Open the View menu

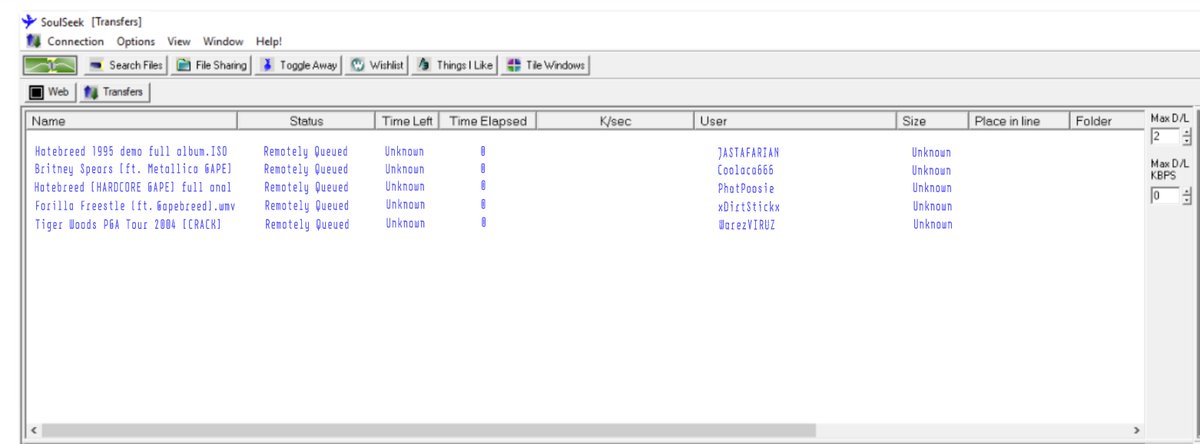[x=179, y=41]
